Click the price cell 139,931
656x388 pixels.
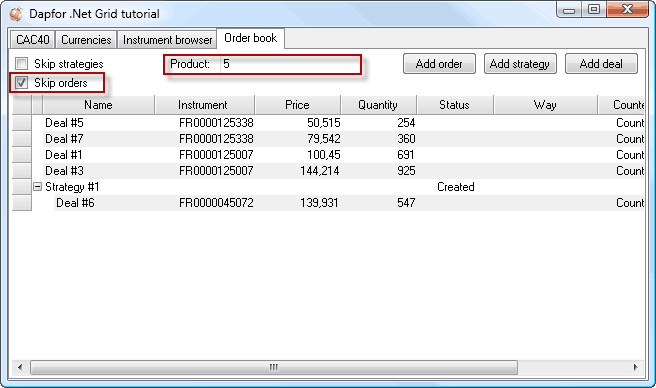[319, 203]
